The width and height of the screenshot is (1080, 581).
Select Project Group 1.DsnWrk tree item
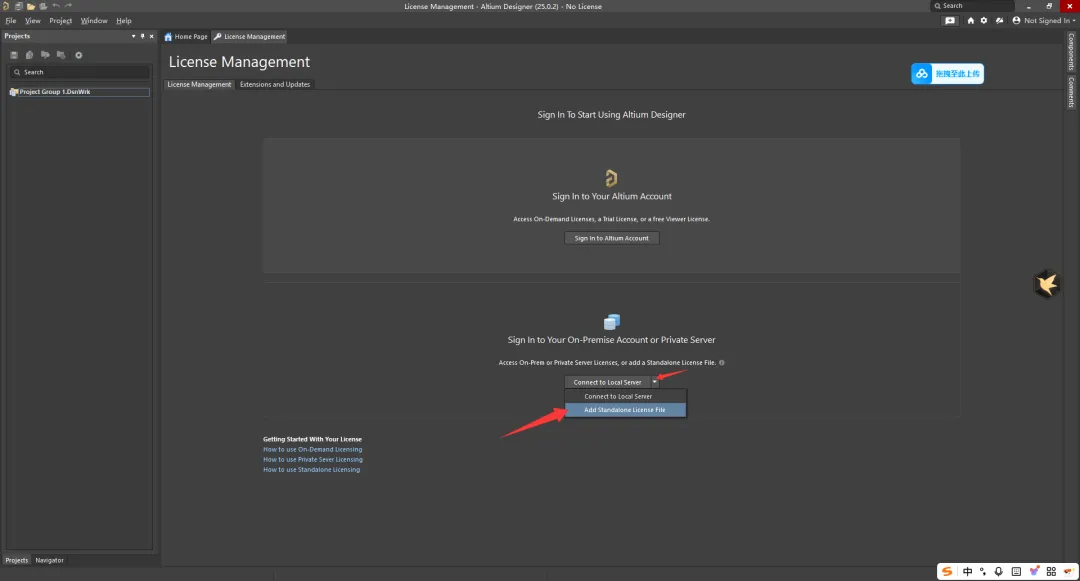point(79,92)
